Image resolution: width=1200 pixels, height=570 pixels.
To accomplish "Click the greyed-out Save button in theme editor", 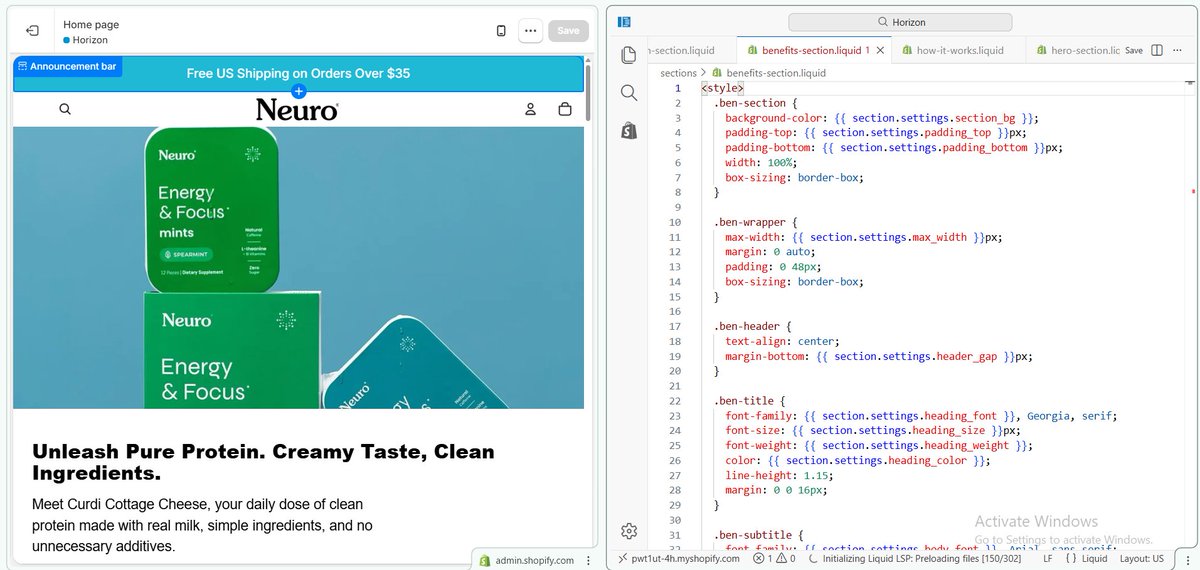I will pyautogui.click(x=568, y=31).
